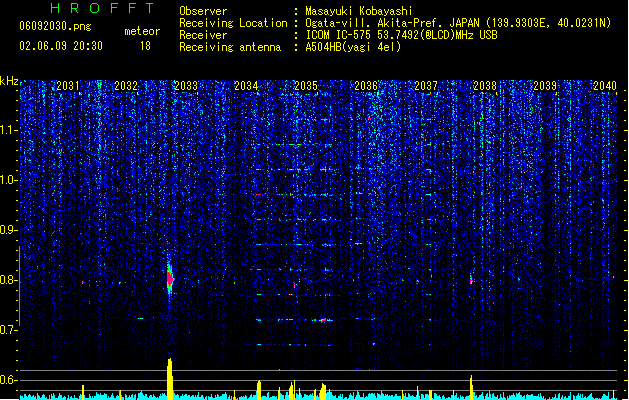Click the yellow power peak below 2038
Viewport: 629px width, 400px height.
click(471, 387)
